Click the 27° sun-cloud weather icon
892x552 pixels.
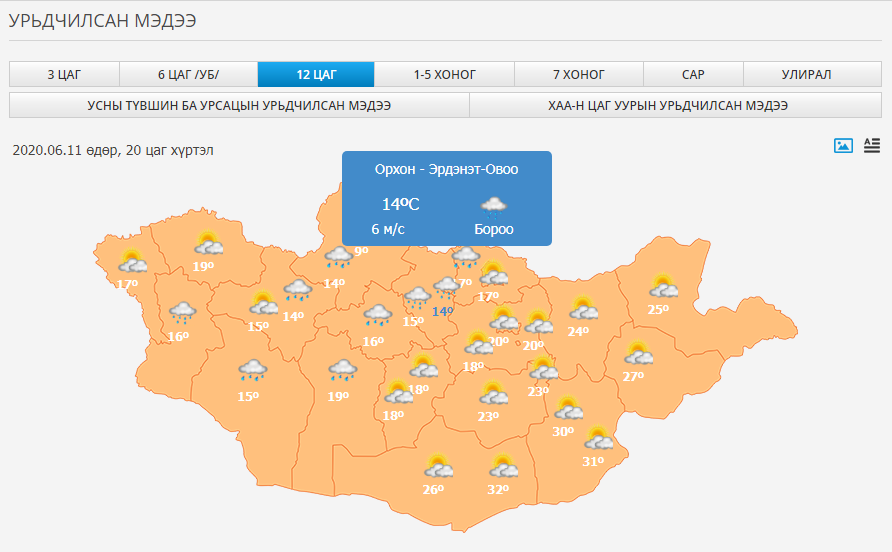[x=638, y=353]
